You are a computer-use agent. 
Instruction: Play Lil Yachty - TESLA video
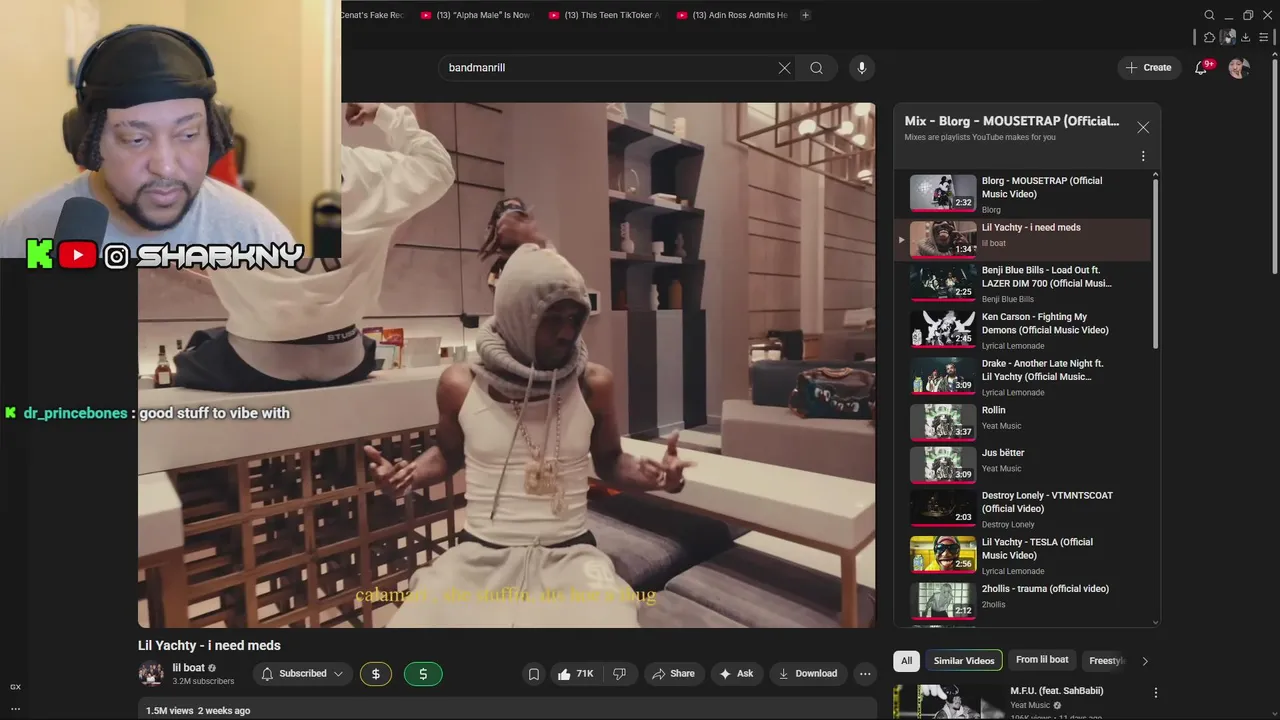pos(1023,555)
